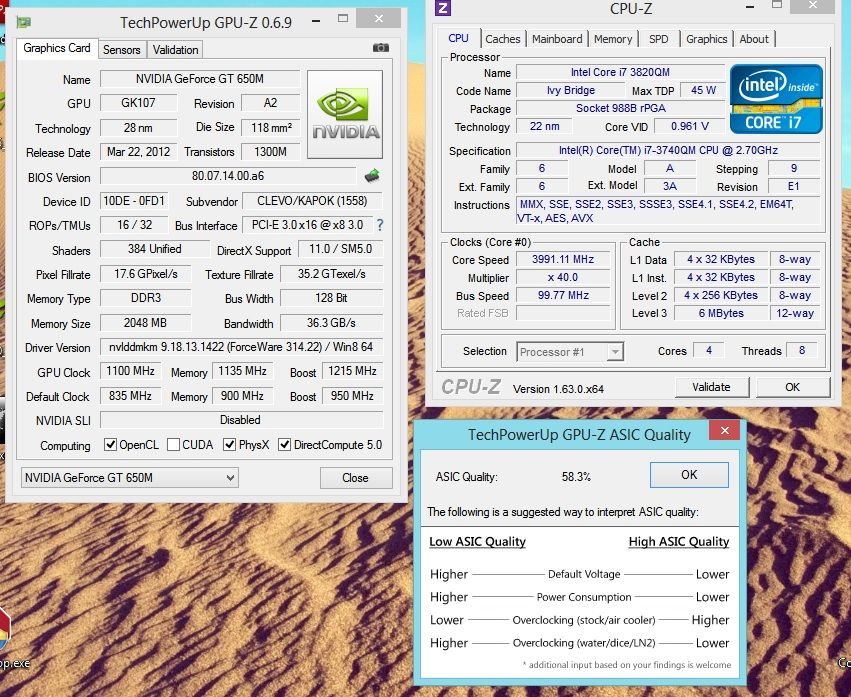Open the Memory tab in CPU-Z

[x=613, y=39]
